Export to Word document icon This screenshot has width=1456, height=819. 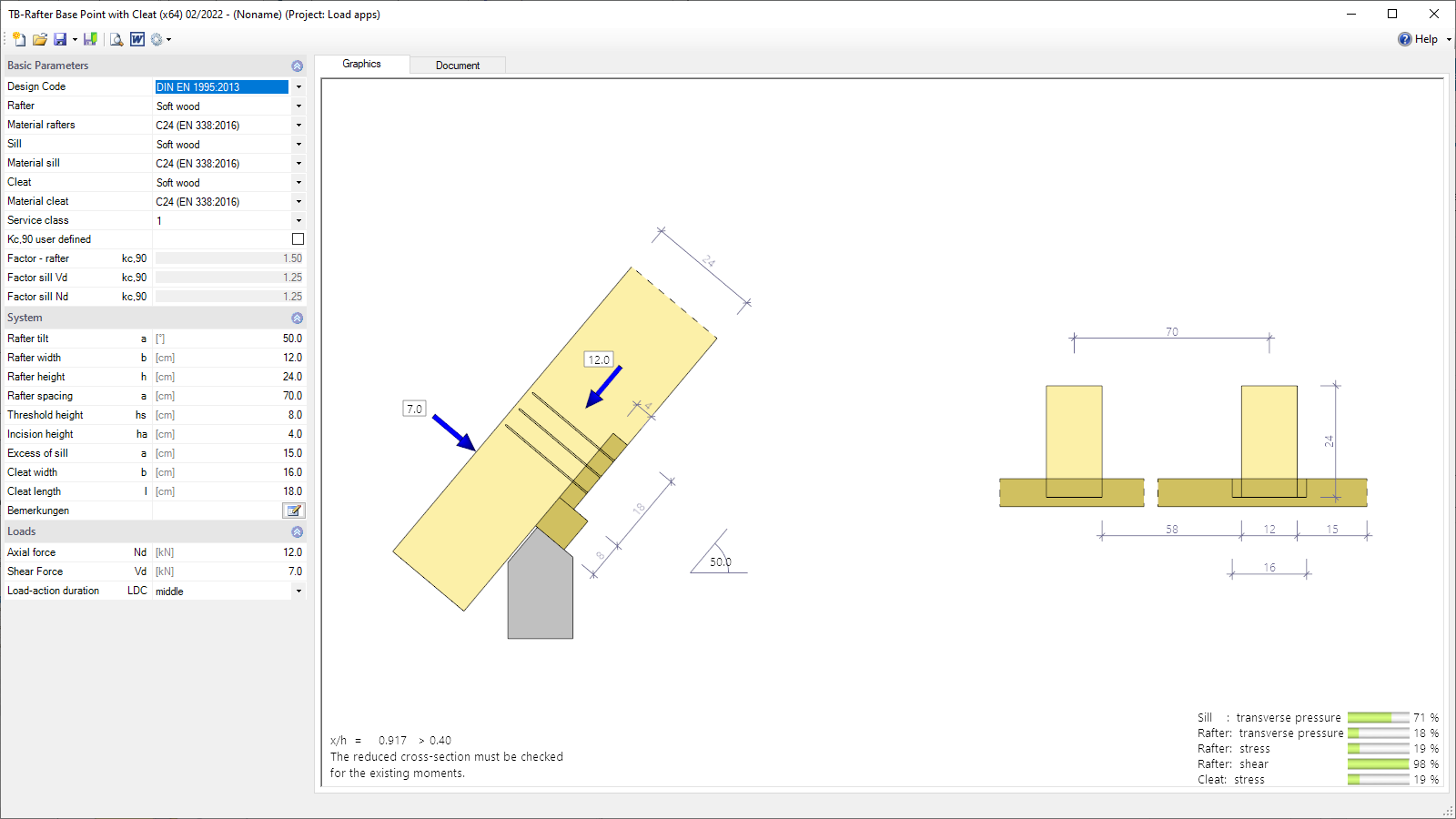(x=137, y=39)
